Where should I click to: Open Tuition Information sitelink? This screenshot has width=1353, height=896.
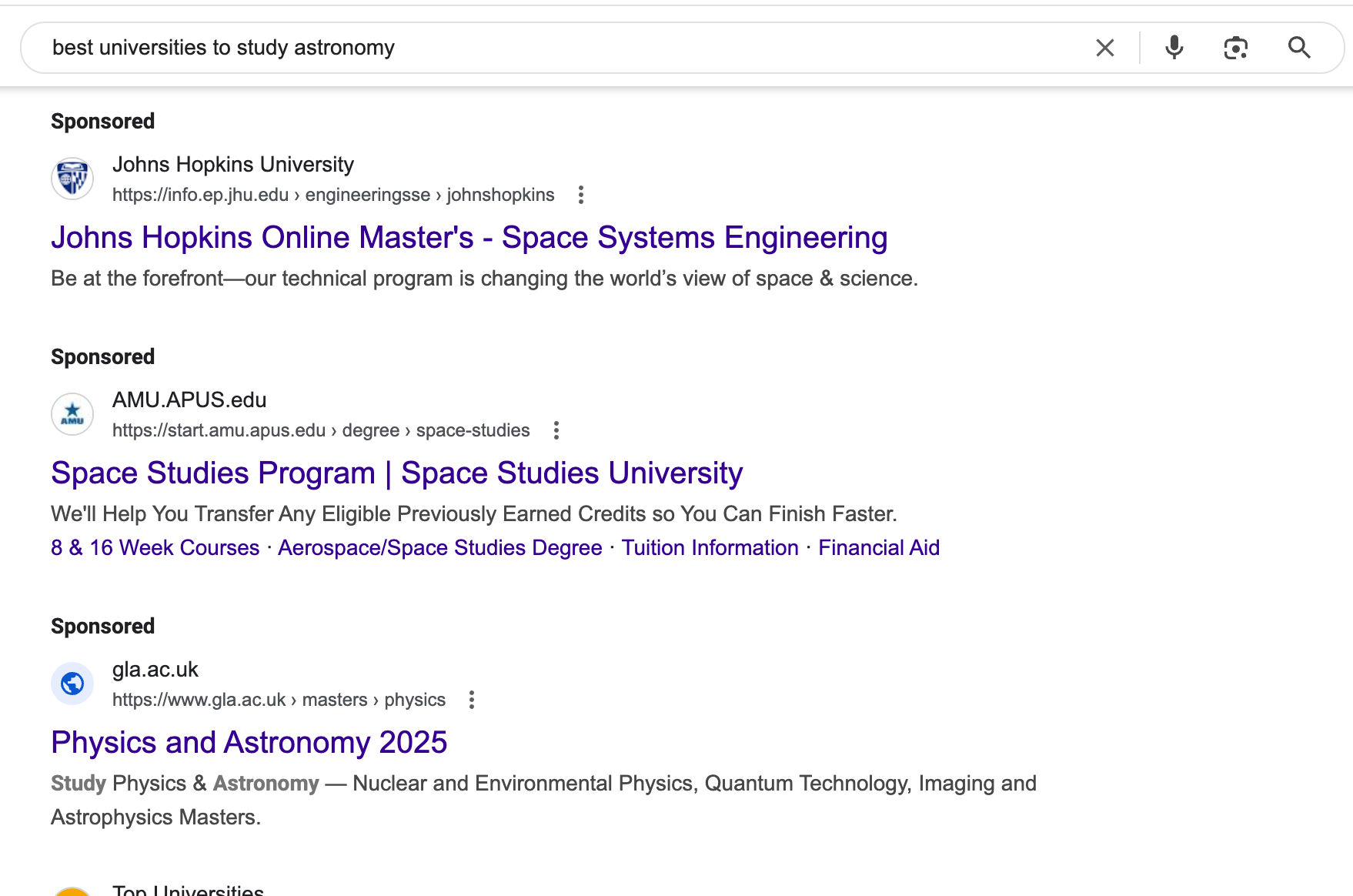coord(710,548)
